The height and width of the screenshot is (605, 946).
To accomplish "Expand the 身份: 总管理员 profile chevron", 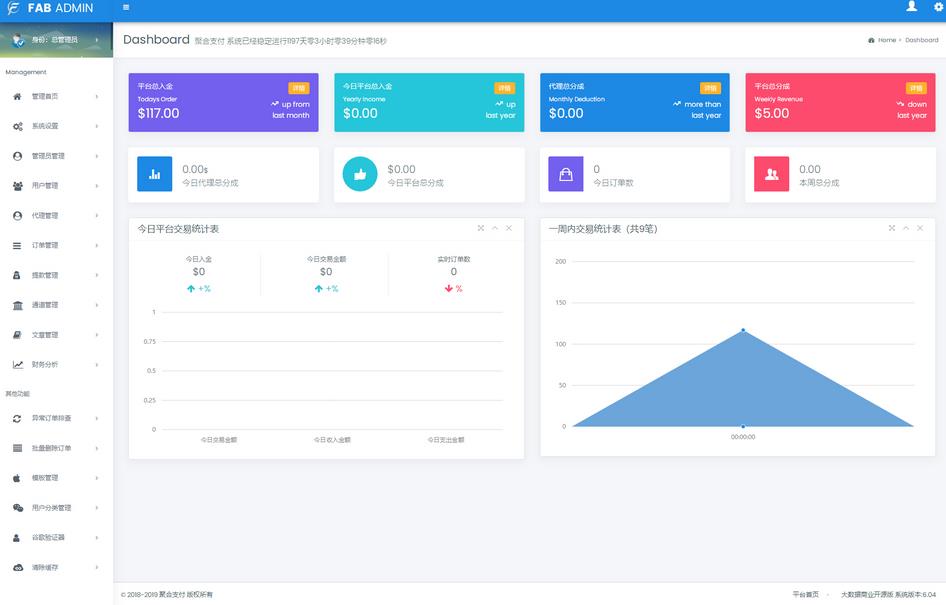I will pos(97,40).
